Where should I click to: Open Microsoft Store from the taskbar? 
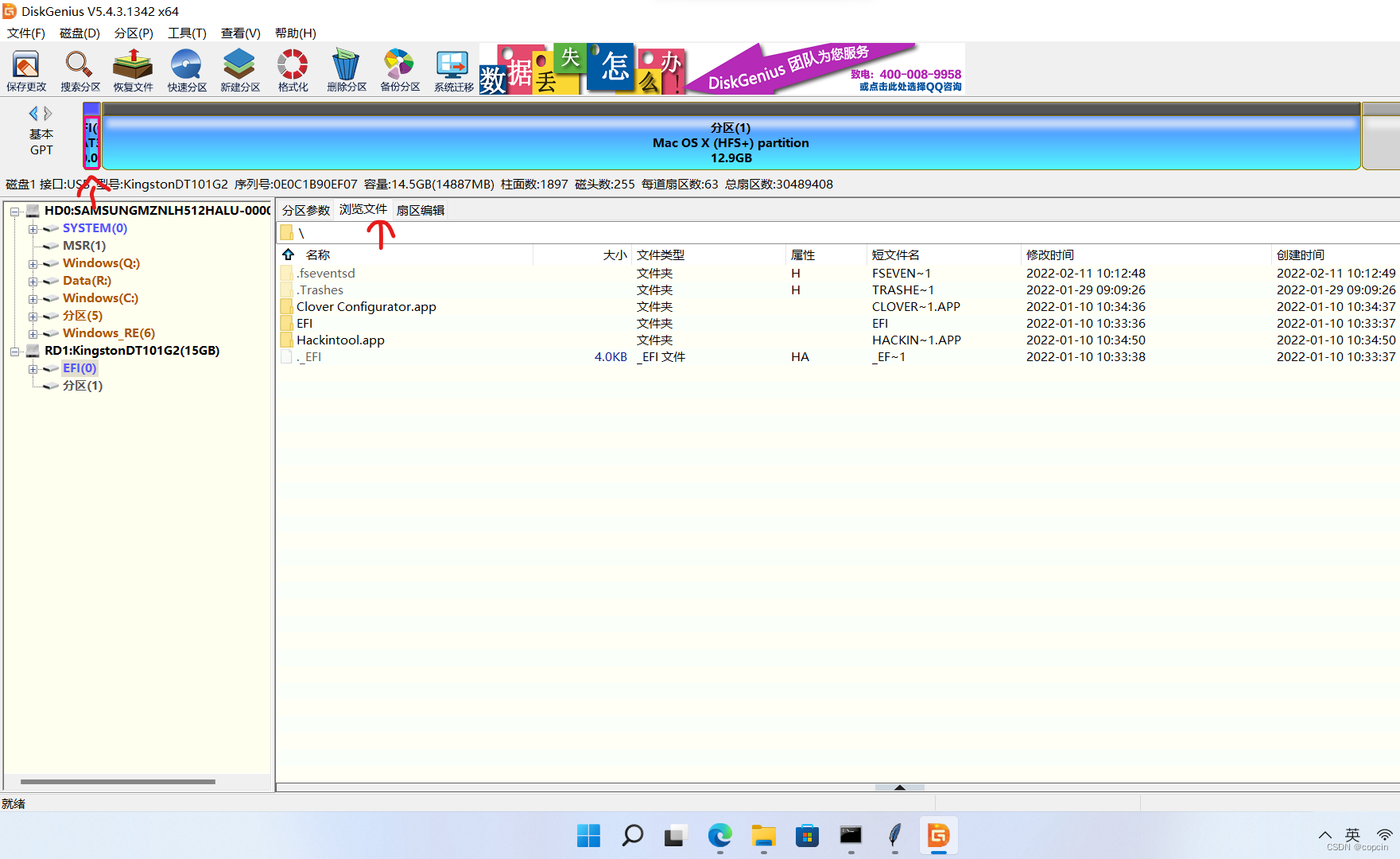[807, 836]
